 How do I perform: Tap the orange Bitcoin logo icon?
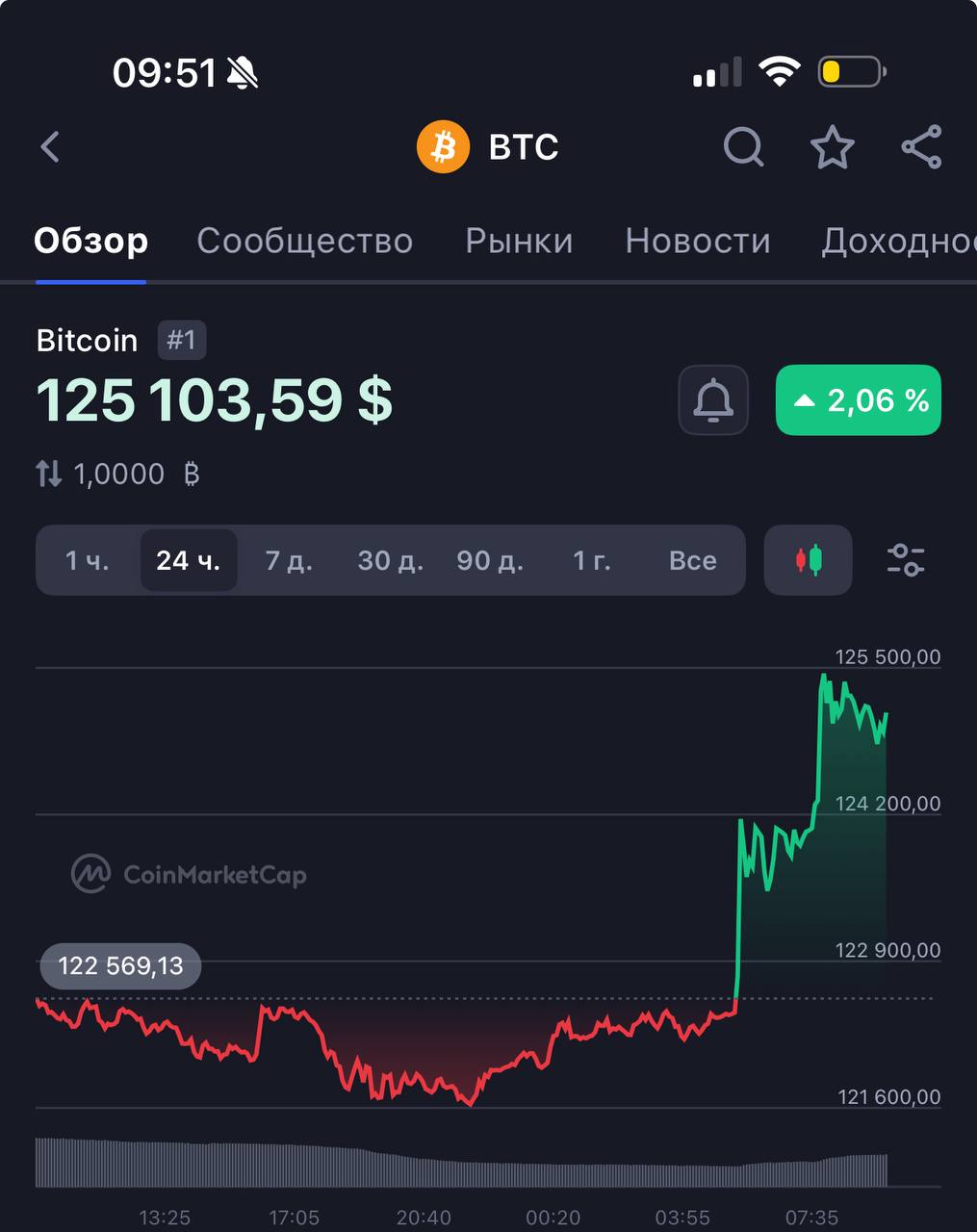click(443, 147)
